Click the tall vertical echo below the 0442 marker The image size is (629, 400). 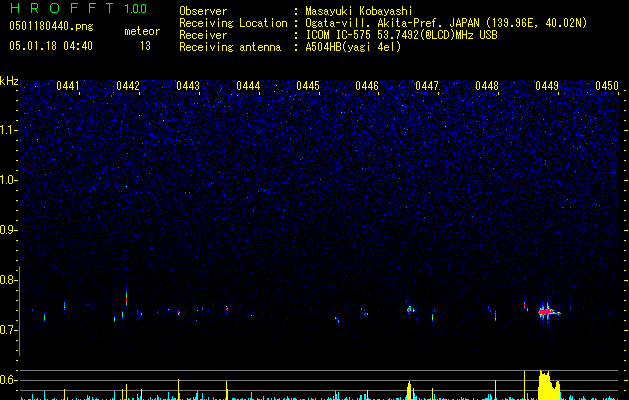tap(126, 296)
